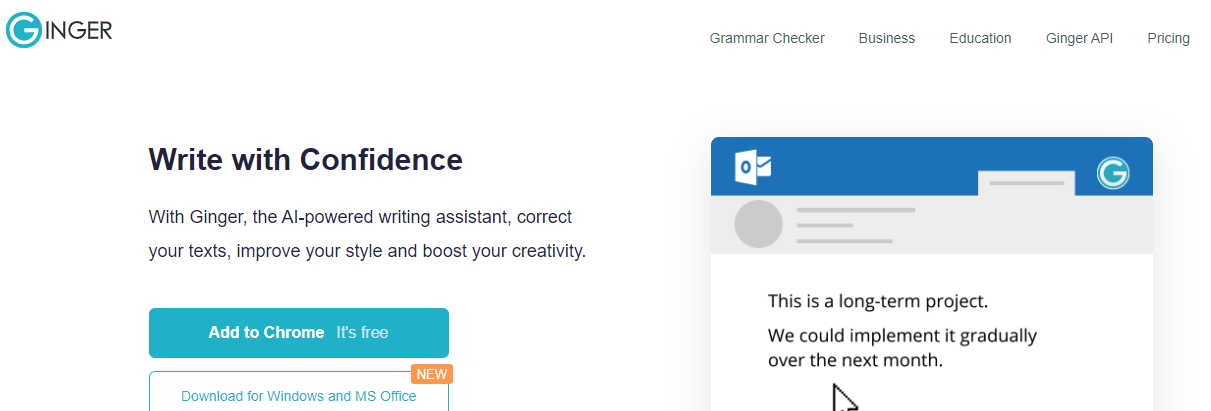Navigate to Ginger API
The image size is (1211, 411).
(1079, 38)
